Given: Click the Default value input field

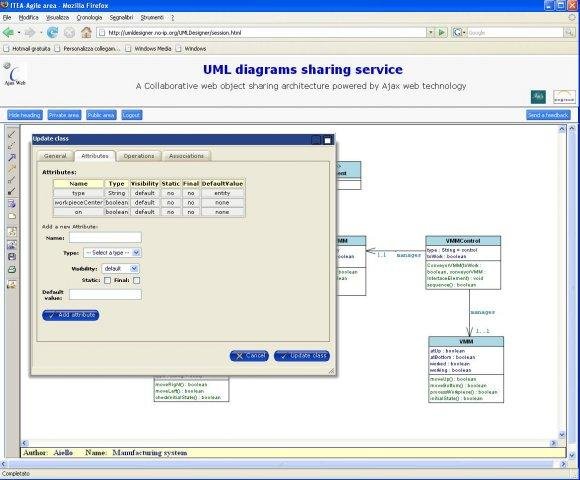Looking at the screenshot, I should 105,294.
